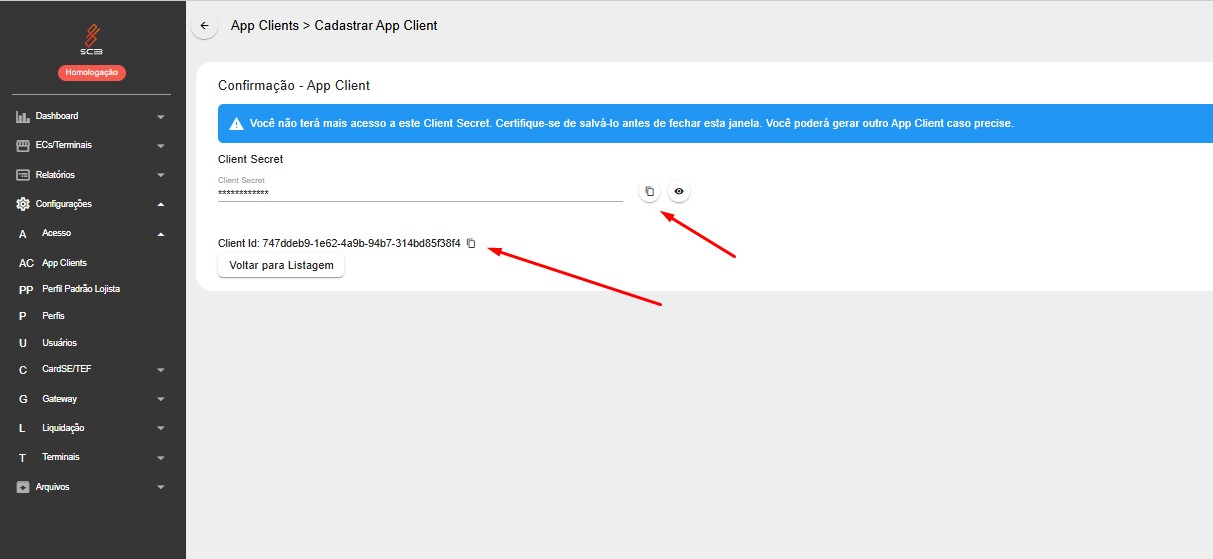Click into the Client Secret field
1213x559 pixels.
click(420, 192)
